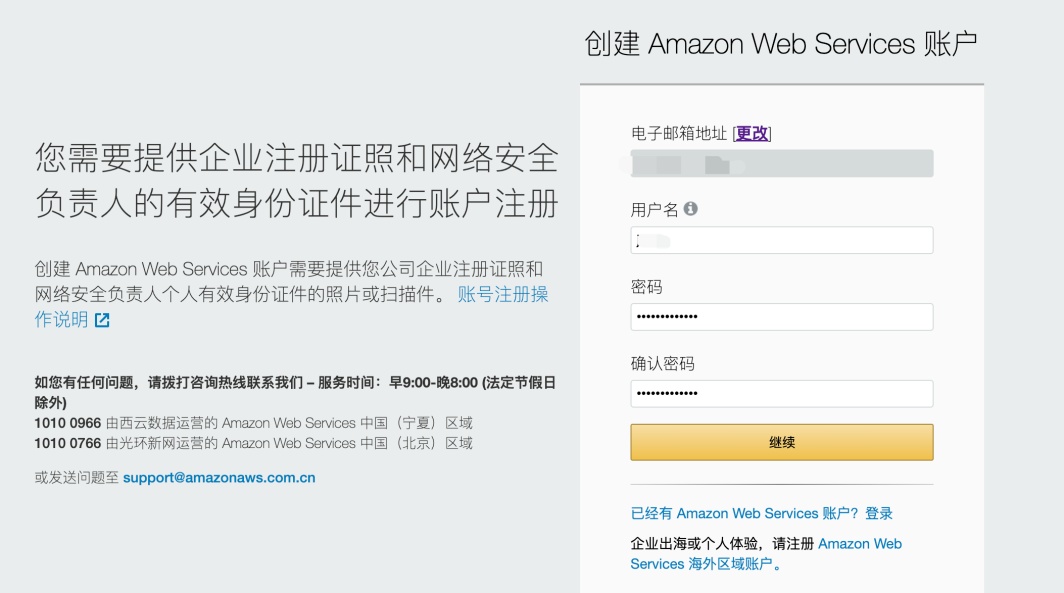Click the 确认密码 field label
This screenshot has width=1064, height=593.
point(662,364)
